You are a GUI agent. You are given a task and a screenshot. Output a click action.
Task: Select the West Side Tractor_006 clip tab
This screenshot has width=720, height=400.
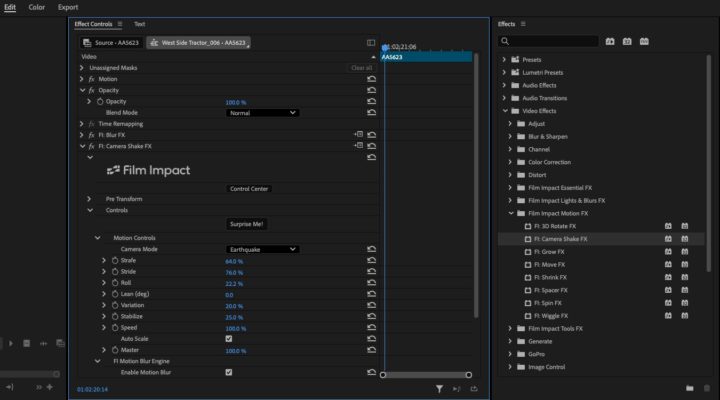click(198, 43)
